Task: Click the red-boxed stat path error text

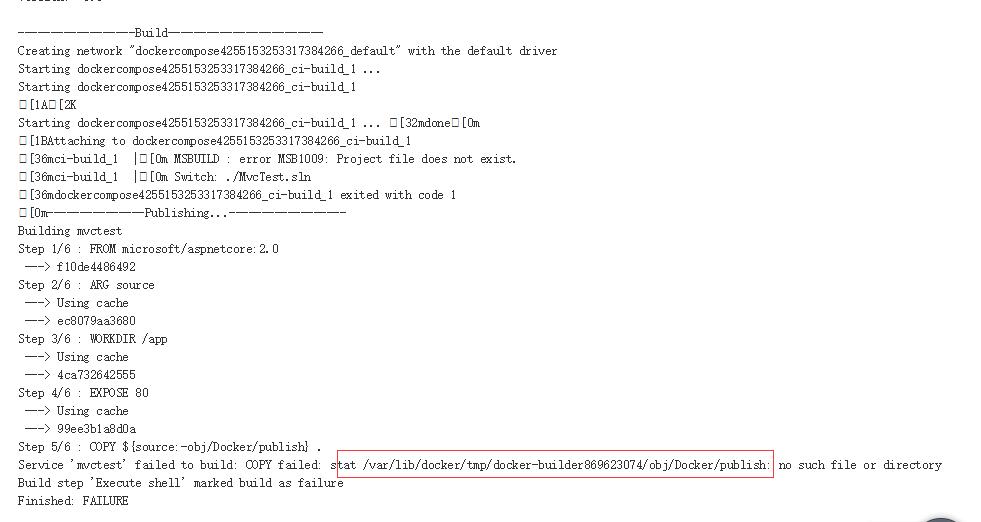Action: (556, 464)
